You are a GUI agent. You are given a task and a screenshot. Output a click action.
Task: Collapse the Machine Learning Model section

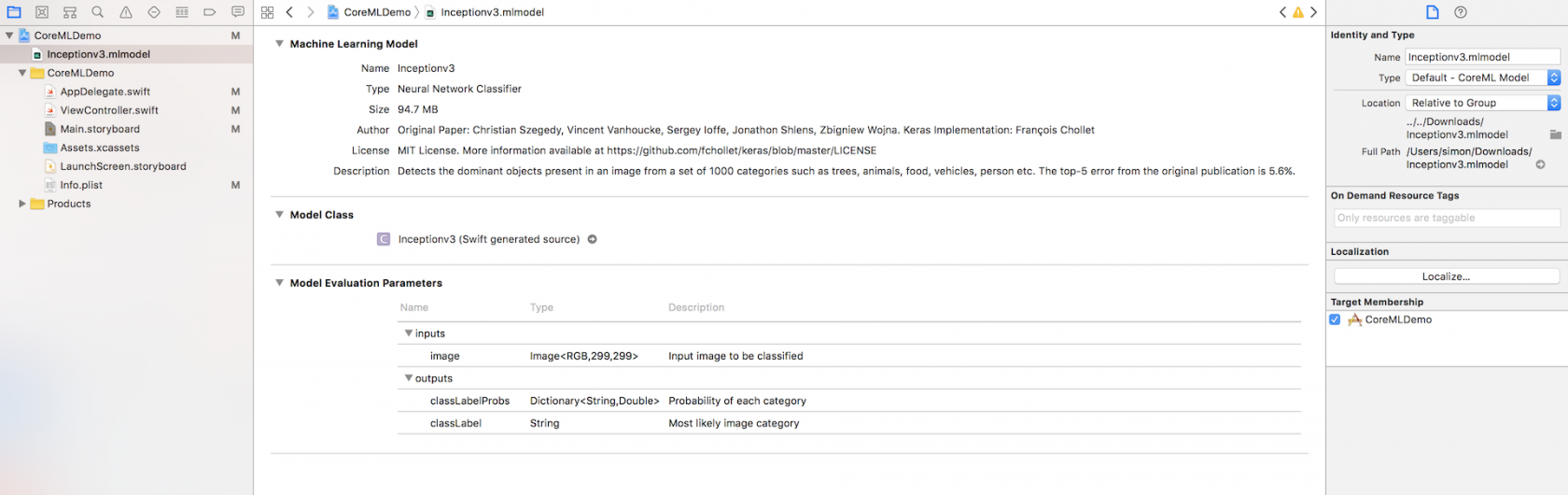point(279,44)
